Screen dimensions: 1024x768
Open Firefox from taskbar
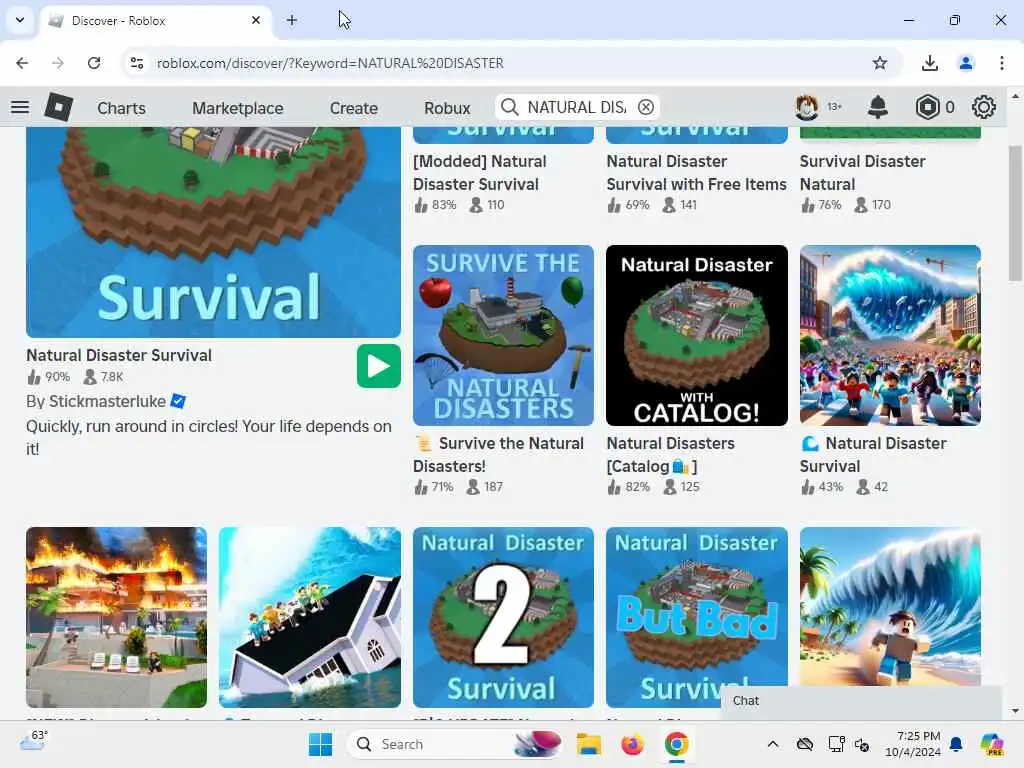click(632, 744)
